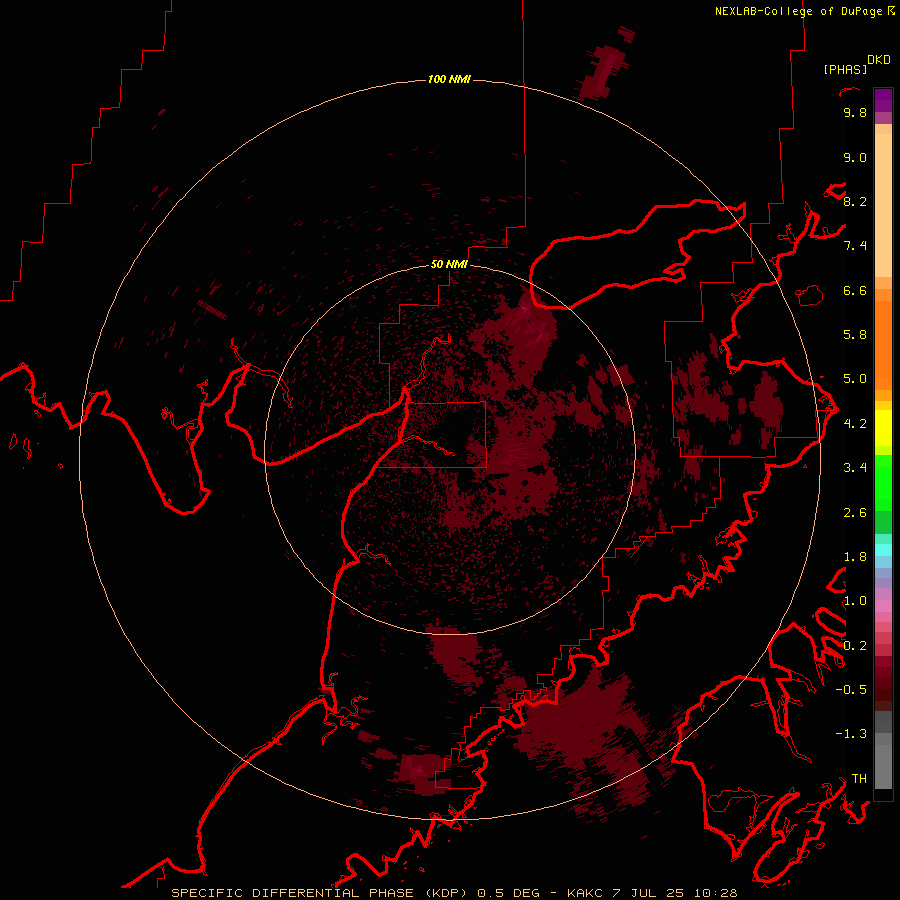The width and height of the screenshot is (900, 900).
Task: Click the DKD unit label above colorbar
Action: tap(879, 60)
